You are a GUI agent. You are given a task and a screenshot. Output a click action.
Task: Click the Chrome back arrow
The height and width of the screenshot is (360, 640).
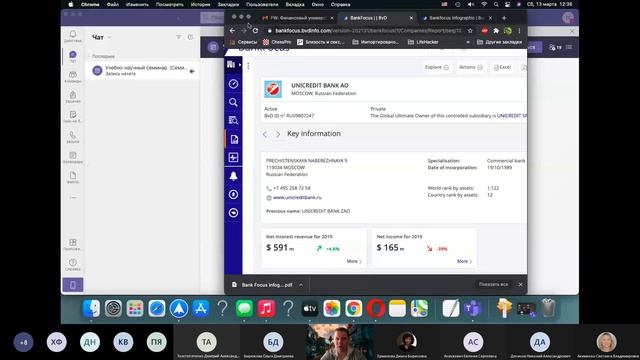click(232, 31)
